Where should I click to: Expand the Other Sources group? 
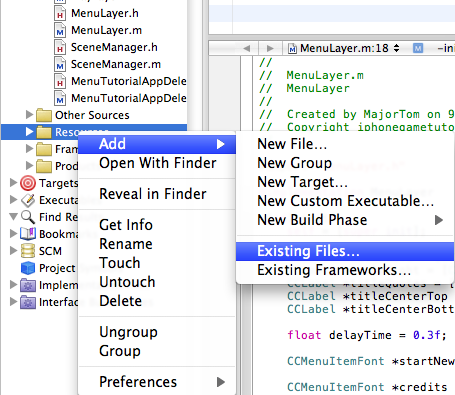(x=29, y=115)
